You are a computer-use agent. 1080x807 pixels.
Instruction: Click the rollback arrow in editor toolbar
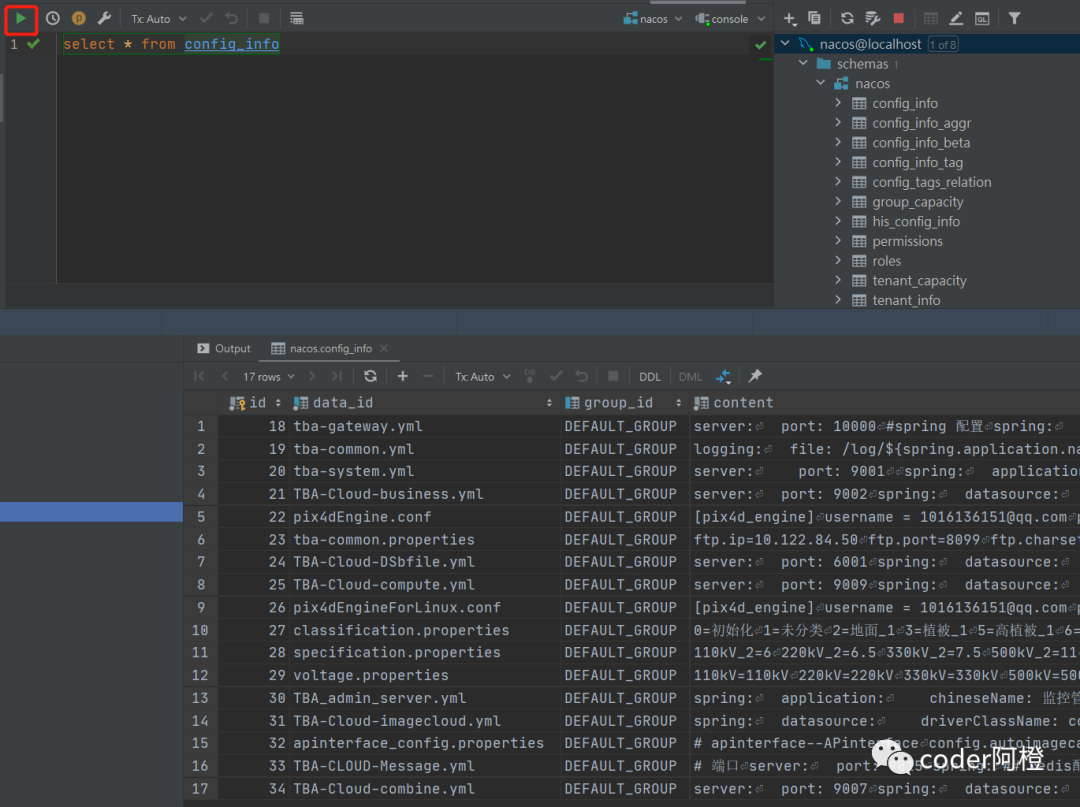pyautogui.click(x=232, y=19)
